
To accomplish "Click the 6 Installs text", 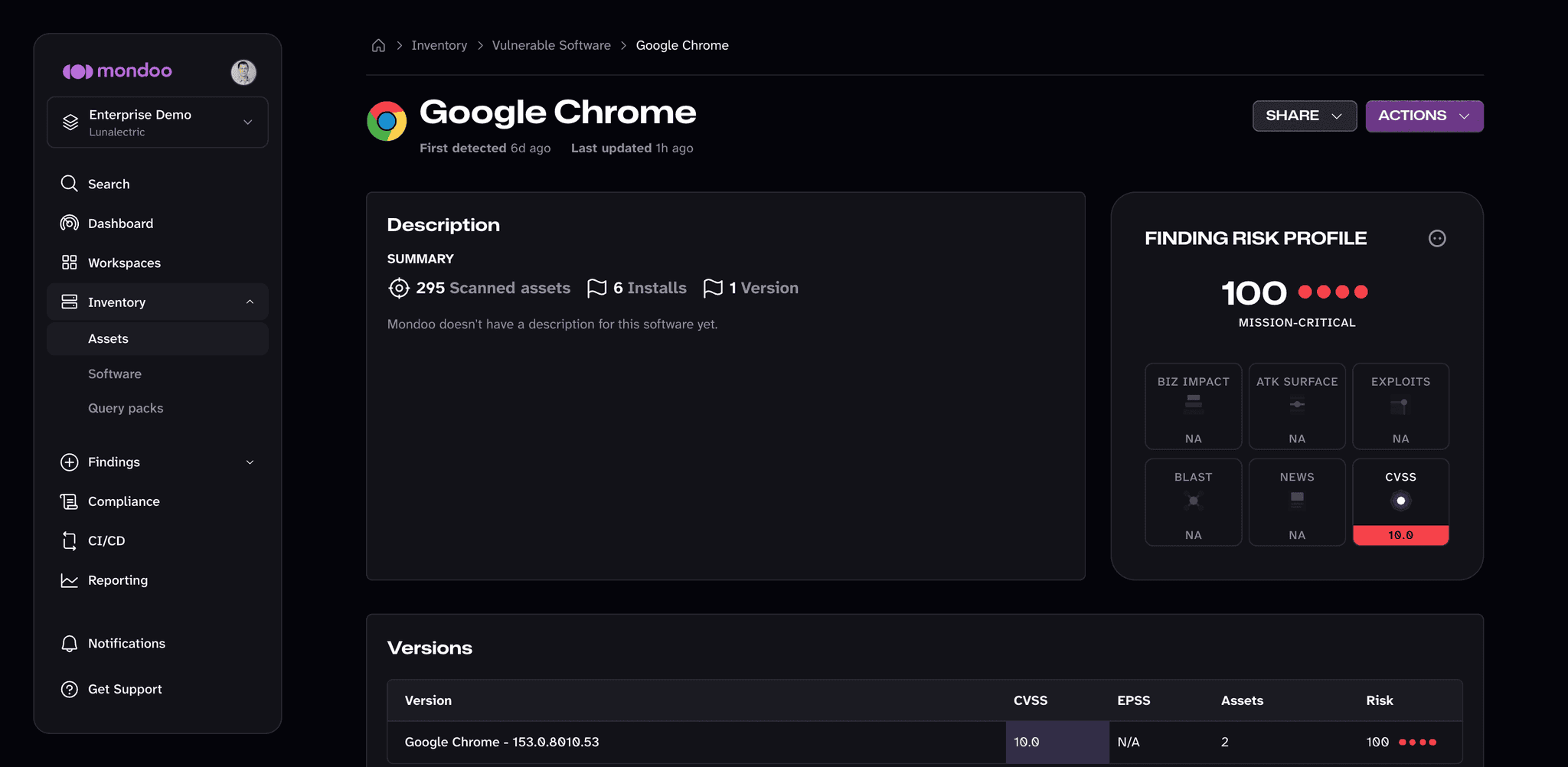I will [x=650, y=288].
